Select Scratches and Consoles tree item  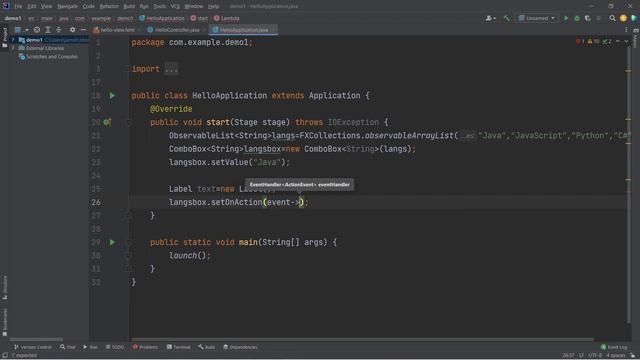(x=48, y=57)
